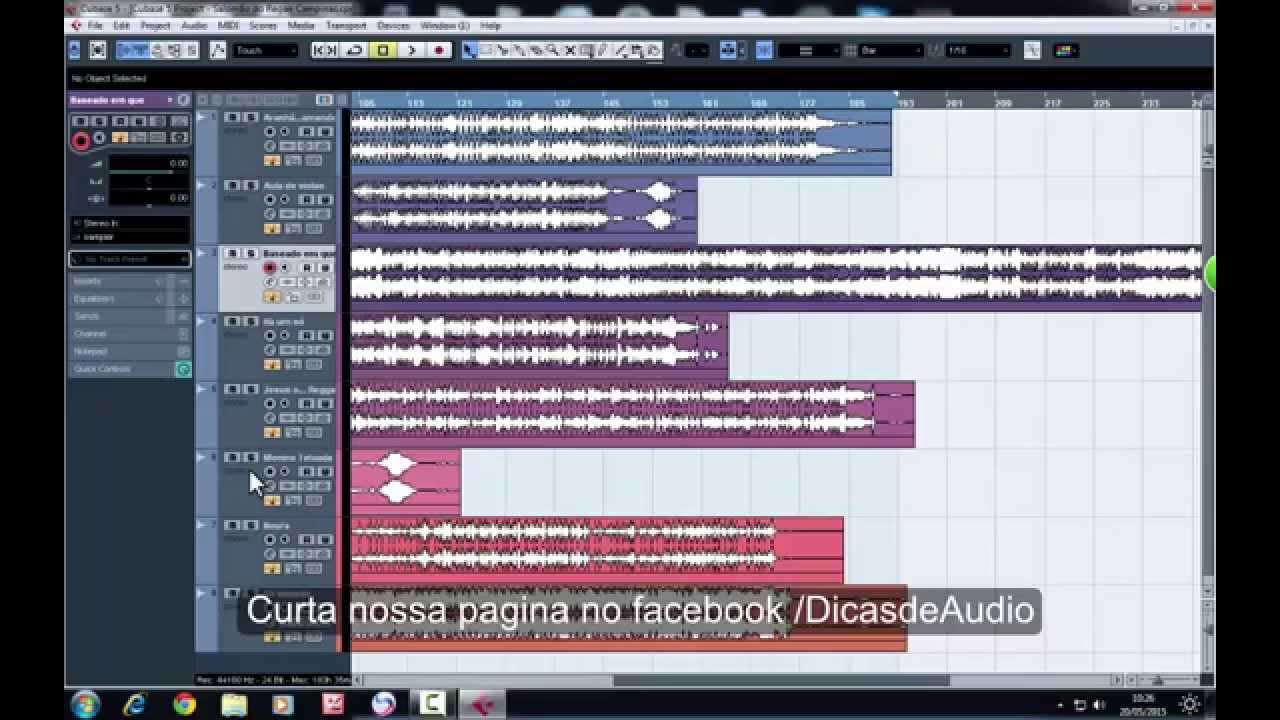Viewport: 1280px width, 720px height.
Task: Select the Mute X tool
Action: [570, 50]
